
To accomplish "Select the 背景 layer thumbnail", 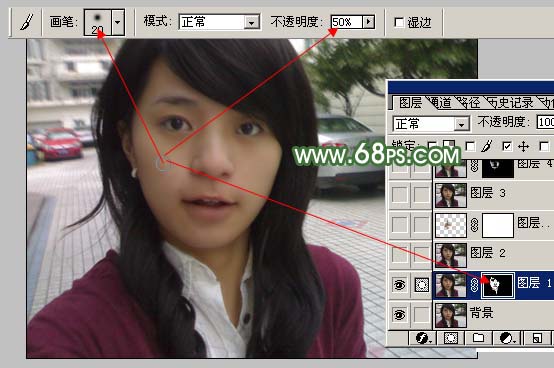I will 450,315.
